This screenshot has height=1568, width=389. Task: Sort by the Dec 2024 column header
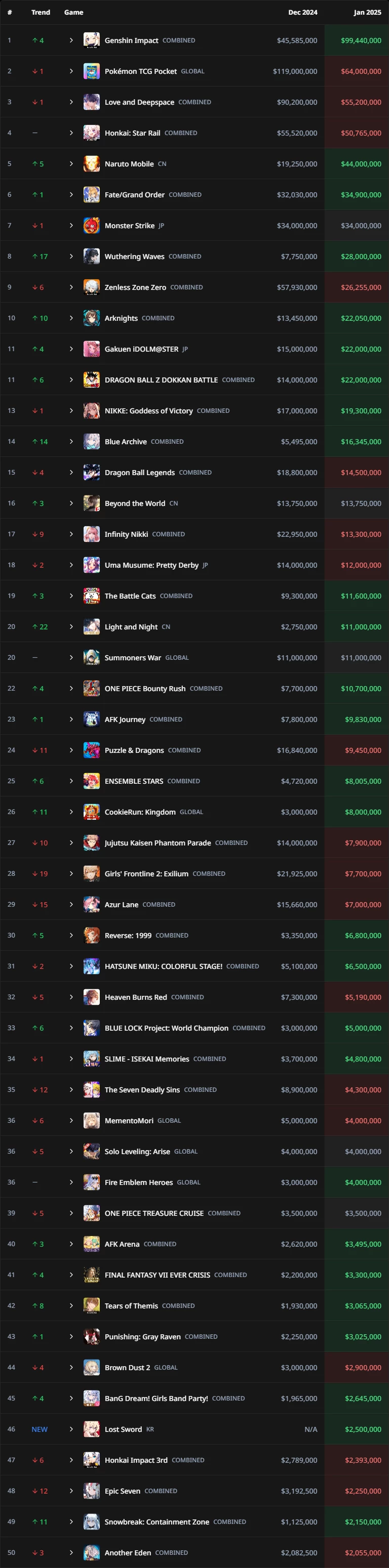[x=302, y=12]
